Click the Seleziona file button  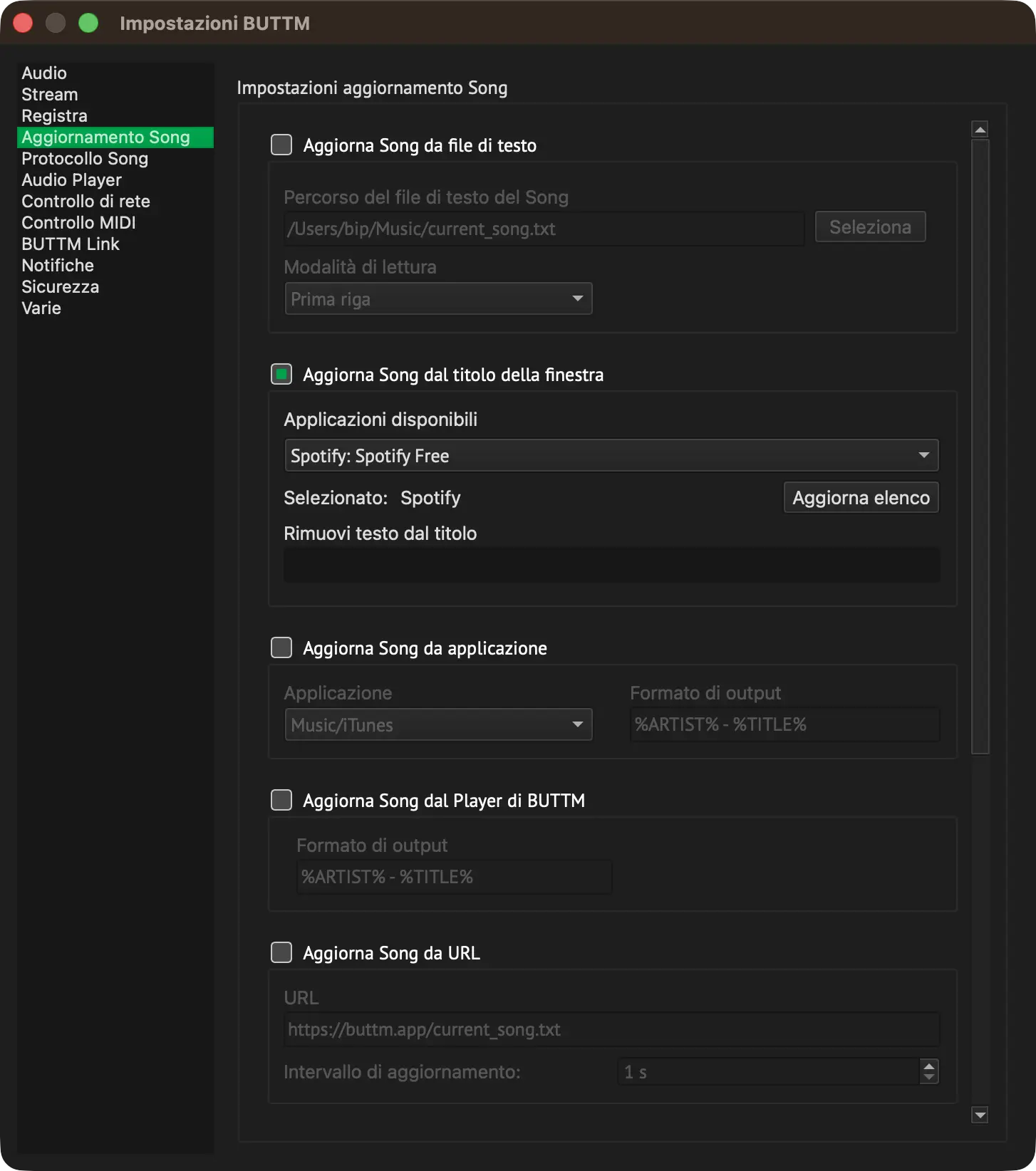tap(870, 227)
